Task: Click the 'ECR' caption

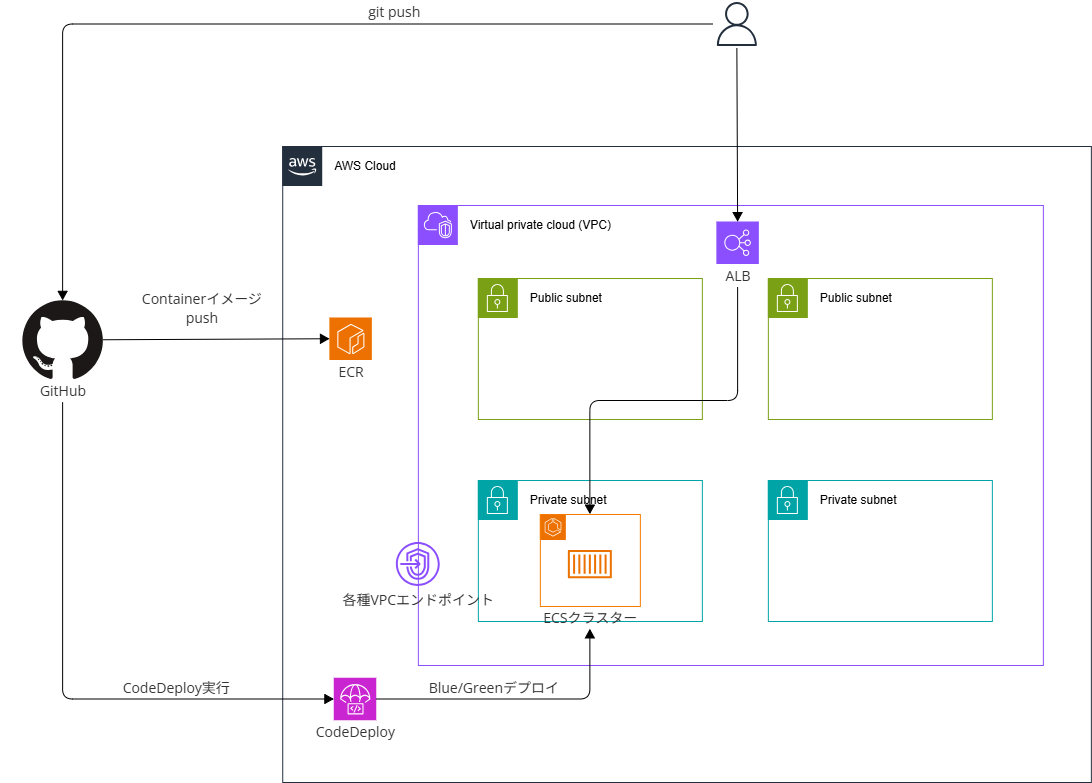Action: (x=351, y=372)
